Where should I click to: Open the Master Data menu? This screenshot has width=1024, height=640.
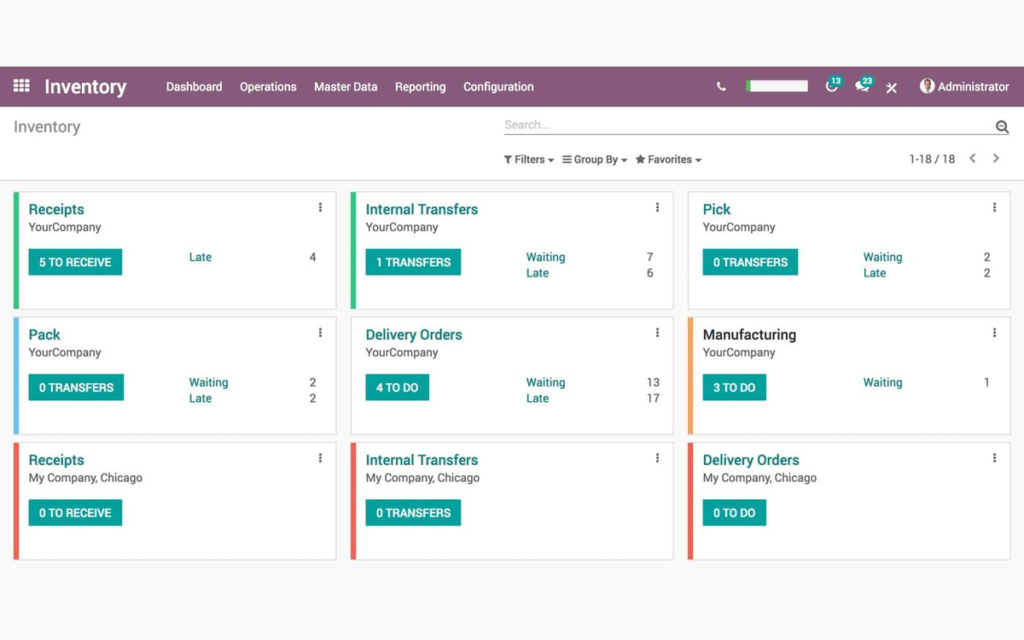[x=345, y=86]
